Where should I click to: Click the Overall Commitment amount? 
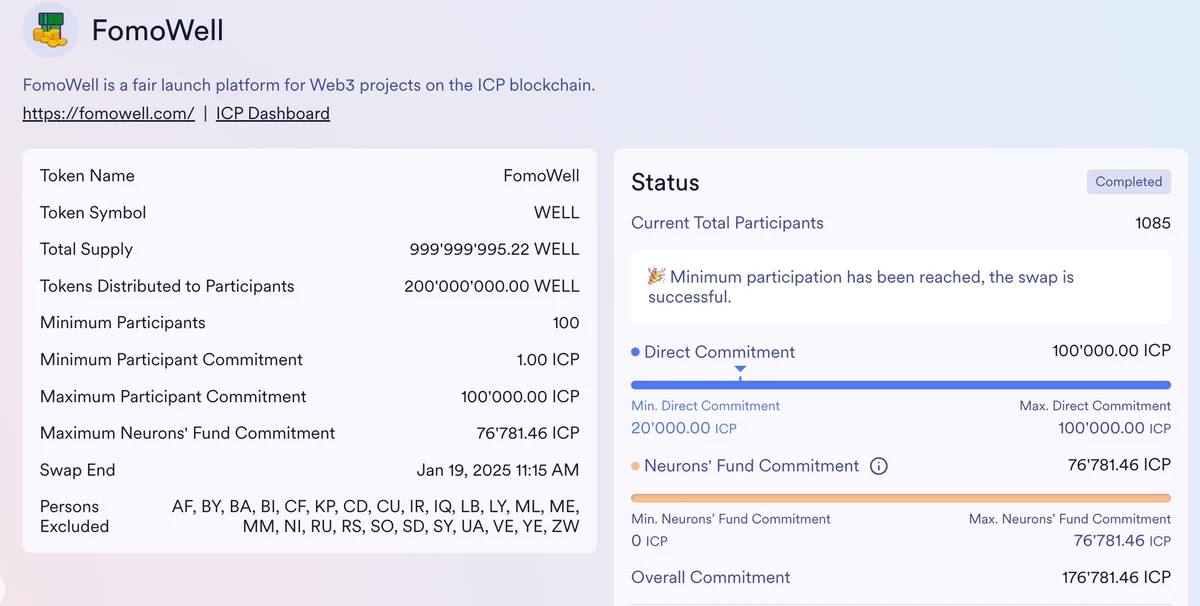click(1116, 578)
